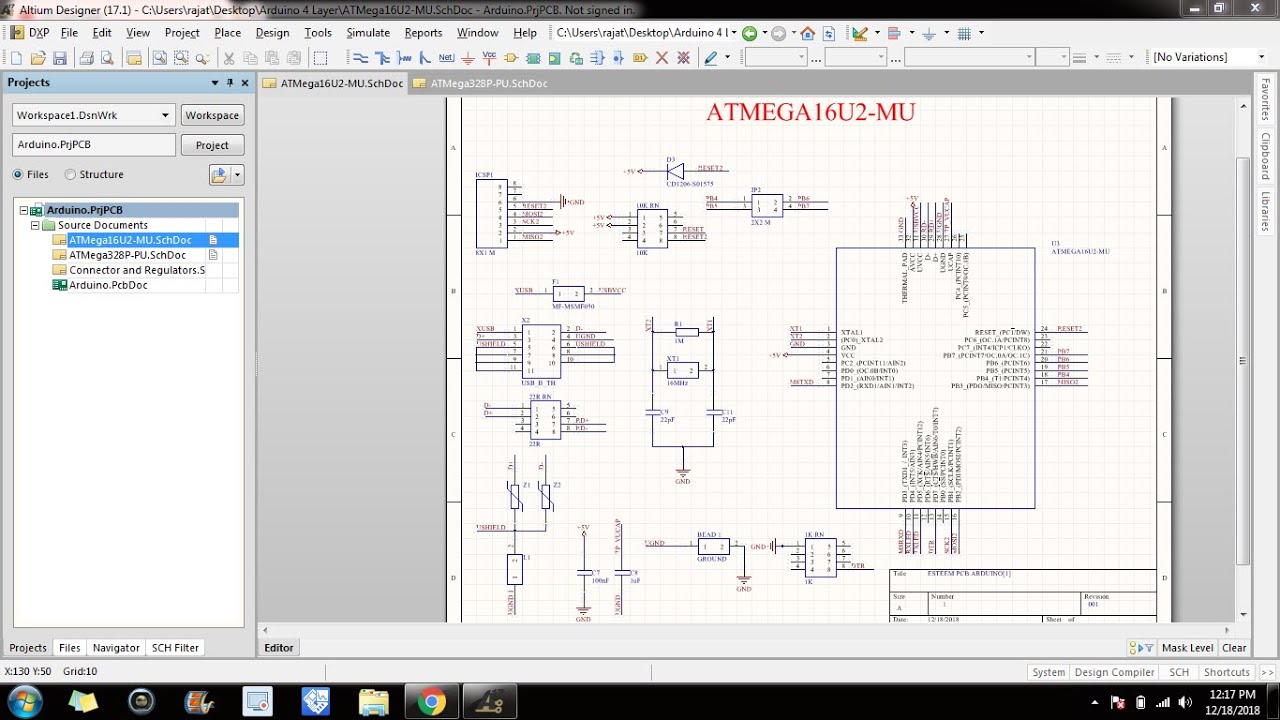Open the No Variations dropdown
1280x720 pixels.
click(1261, 57)
